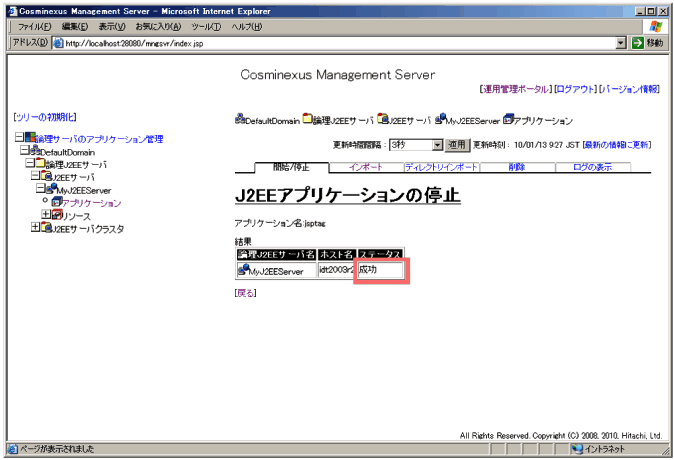The height and width of the screenshot is (460, 674).
Task: Click the J2EEサーバ folder icon in the tree
Action: pyautogui.click(x=46, y=175)
